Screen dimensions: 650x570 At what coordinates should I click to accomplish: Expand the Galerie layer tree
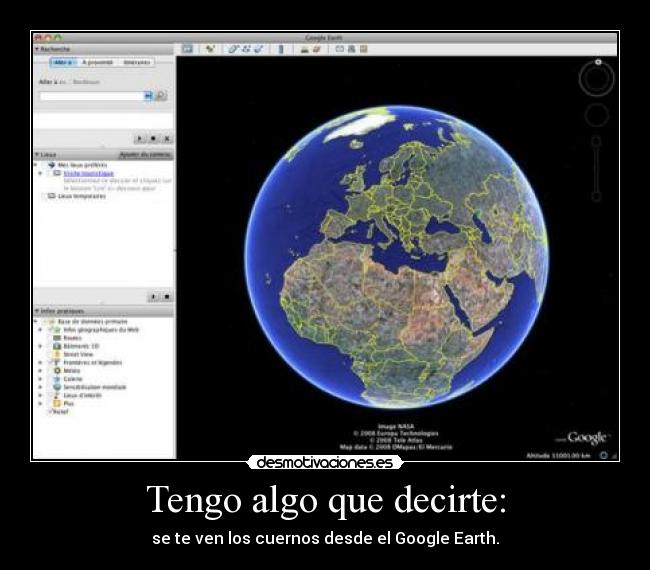40,379
